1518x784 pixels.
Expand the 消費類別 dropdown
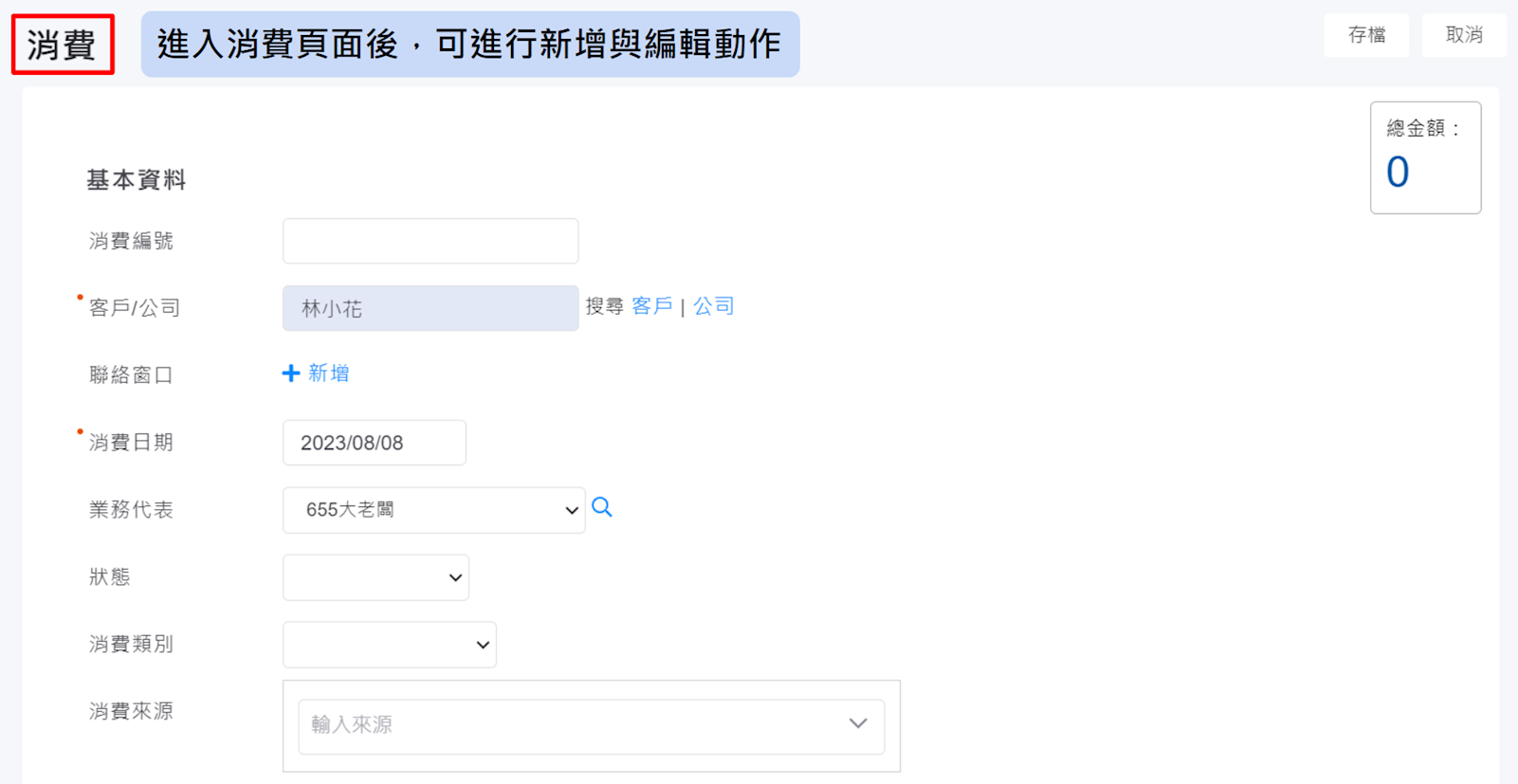pyautogui.click(x=390, y=645)
